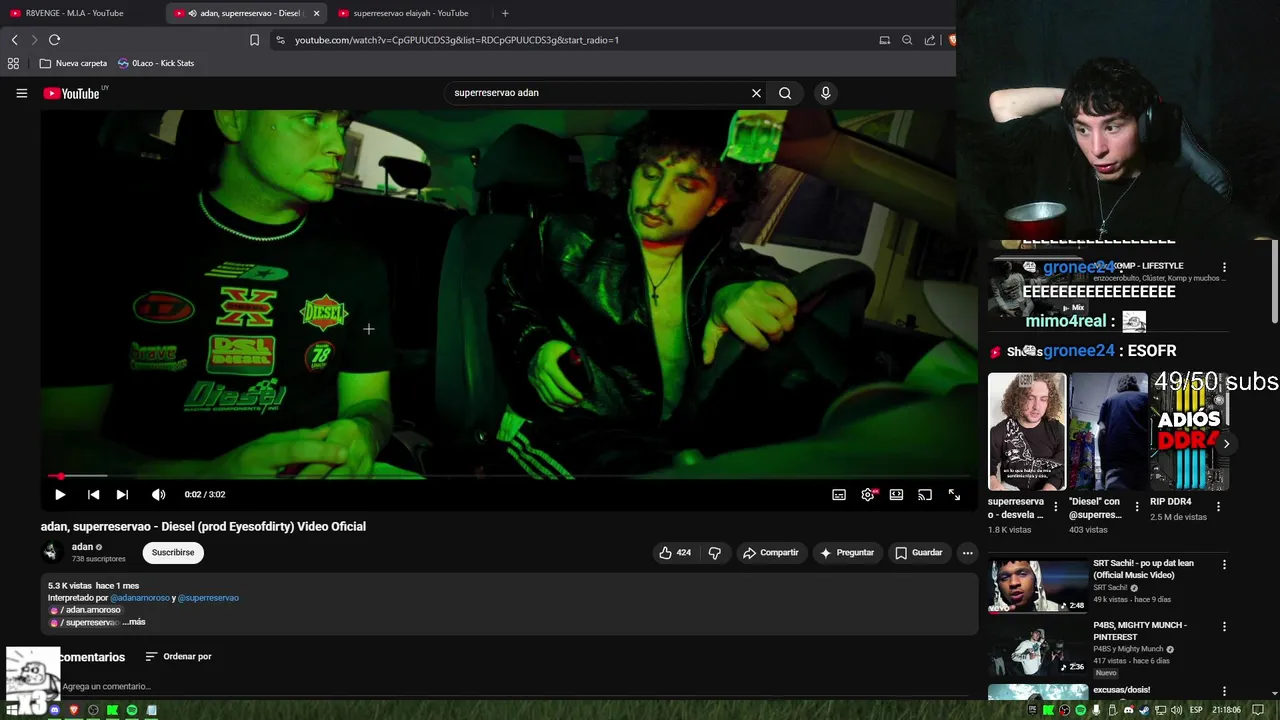Open the taskbar clock showing 21:18:06
1280x720 pixels.
click(1226, 710)
